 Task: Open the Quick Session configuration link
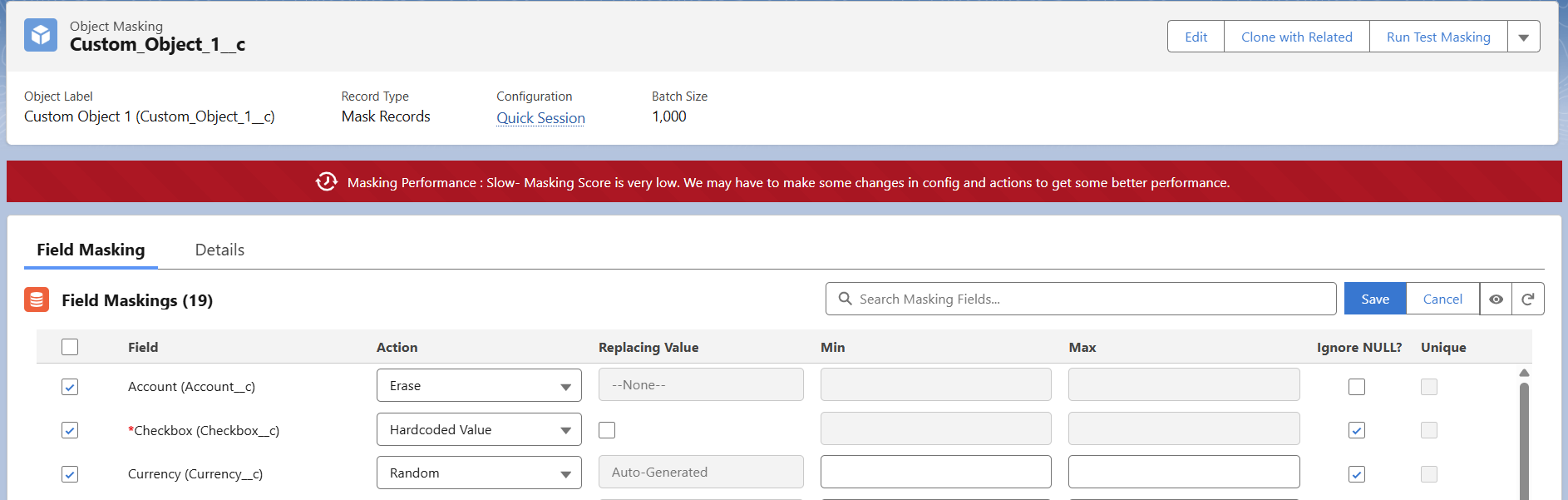540,118
